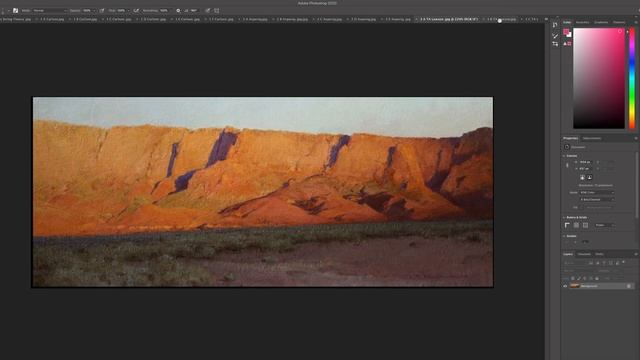Image resolution: width=640 pixels, height=360 pixels.
Task: Filter layers by smart object icon
Action: [x=618, y=263]
